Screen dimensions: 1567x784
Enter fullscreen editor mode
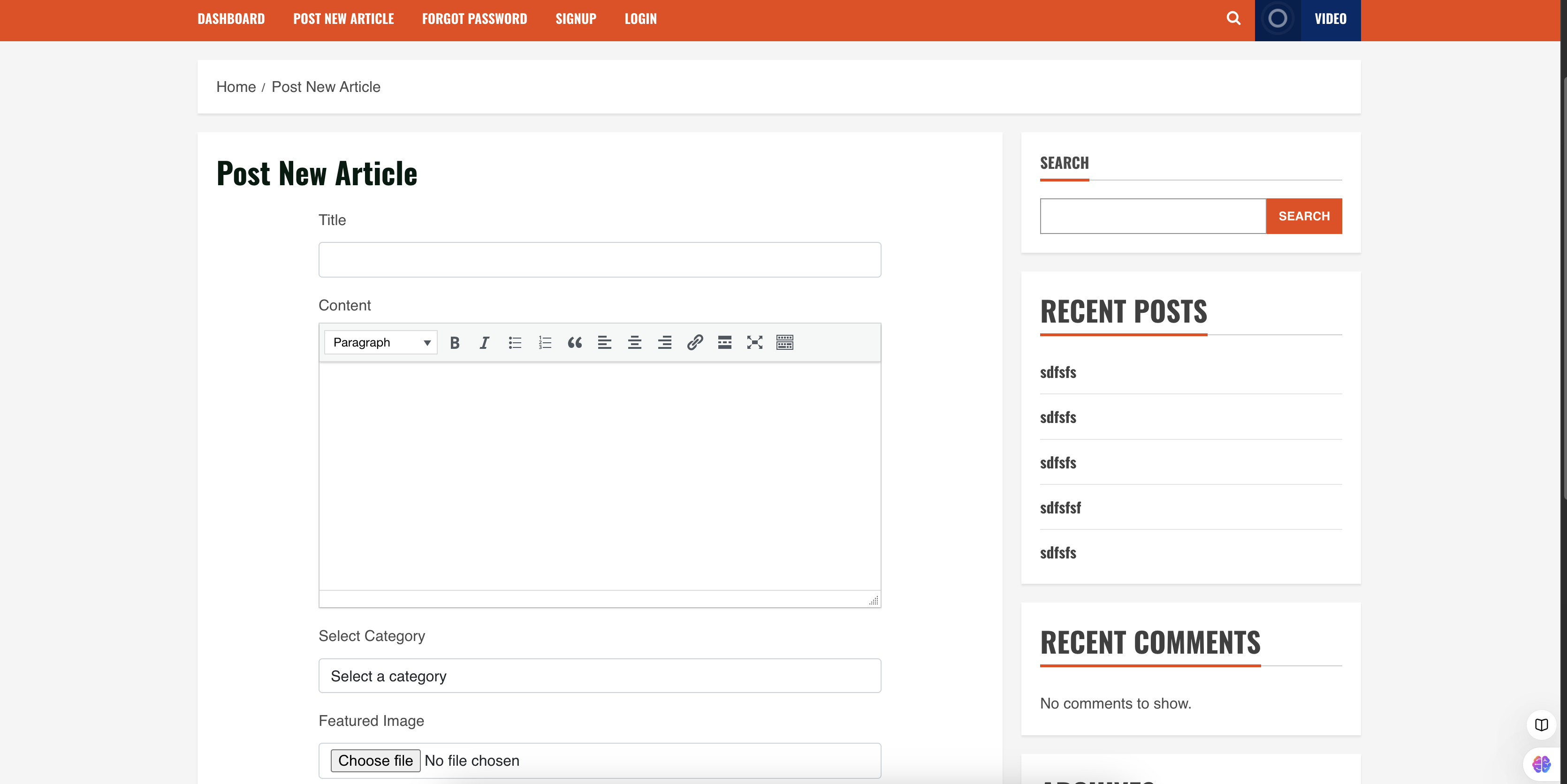click(754, 343)
